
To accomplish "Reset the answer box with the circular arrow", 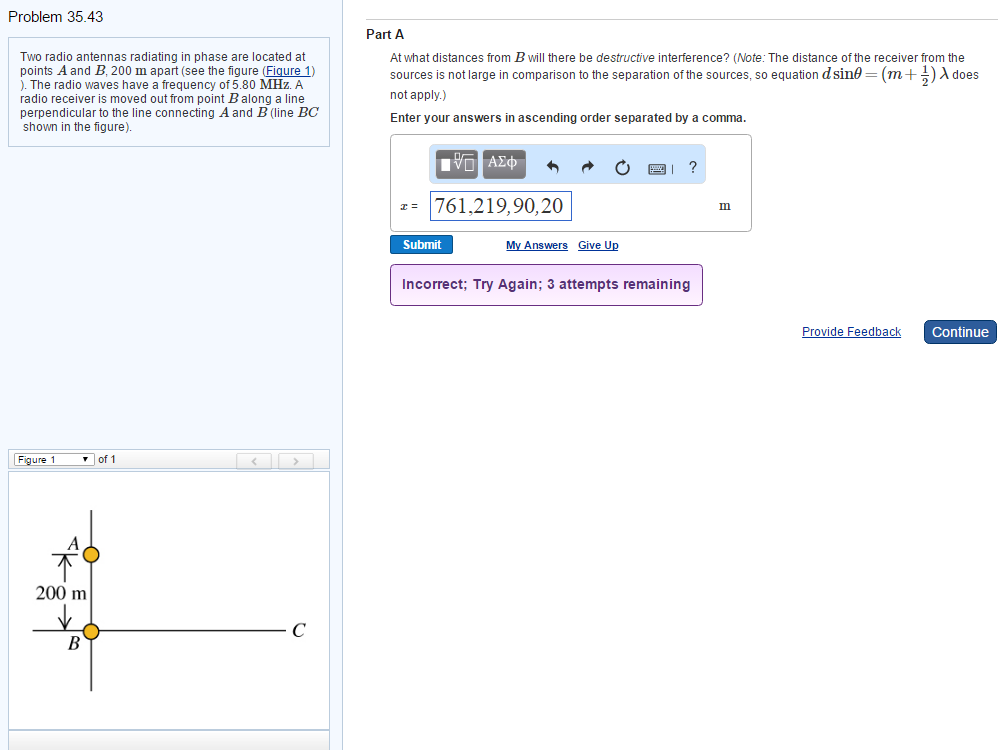I will [622, 168].
